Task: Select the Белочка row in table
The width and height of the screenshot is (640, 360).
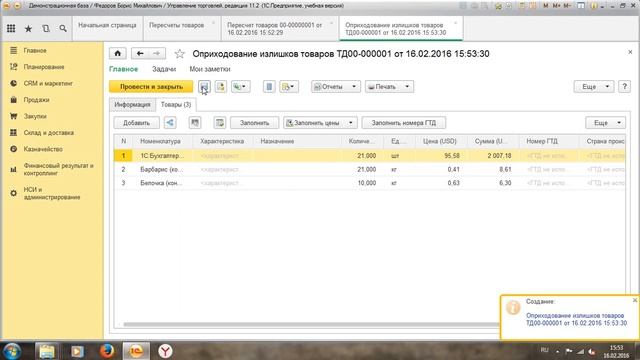Action: coord(369,183)
